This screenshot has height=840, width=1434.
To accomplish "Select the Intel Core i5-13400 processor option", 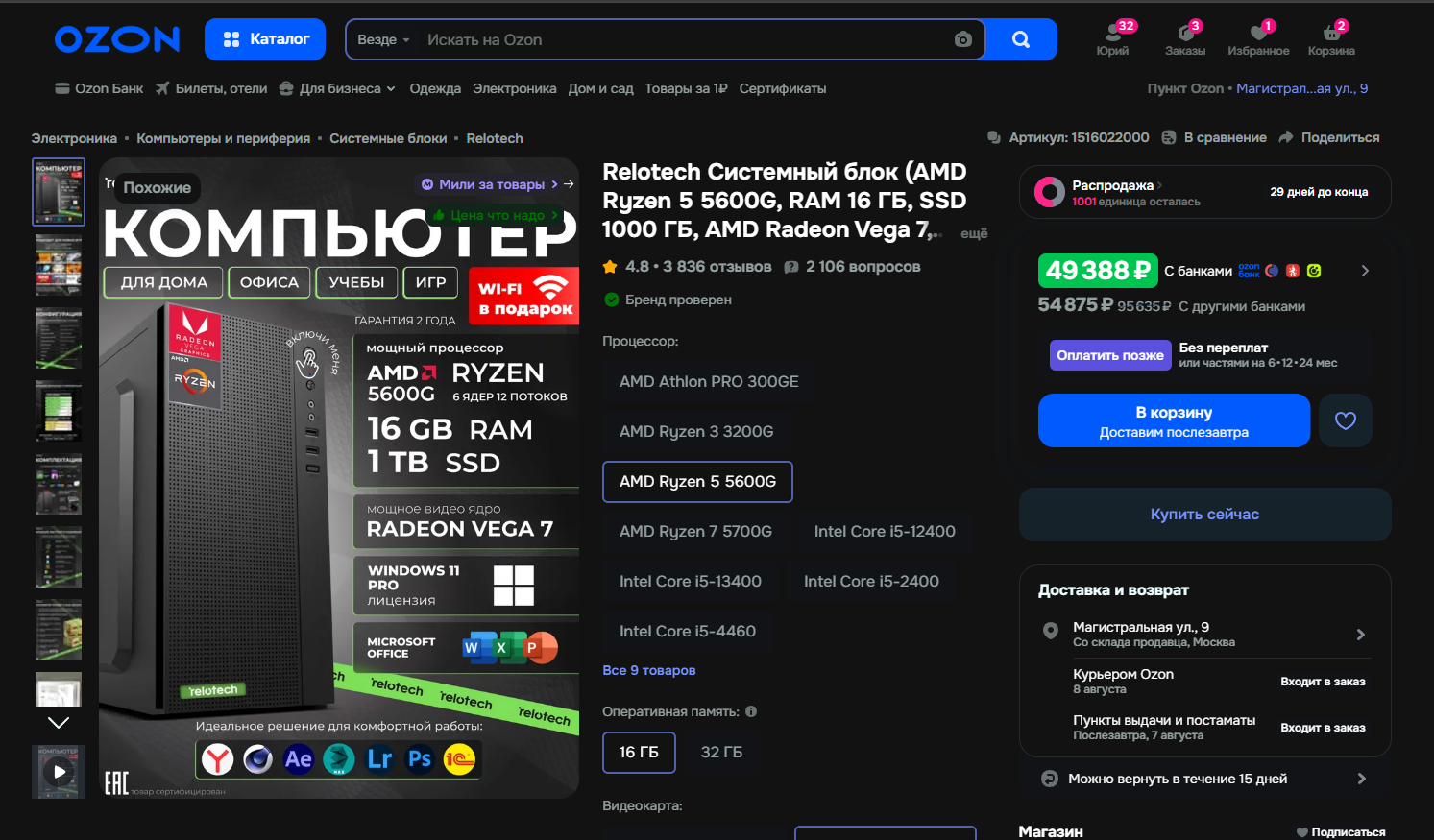I will click(x=691, y=581).
